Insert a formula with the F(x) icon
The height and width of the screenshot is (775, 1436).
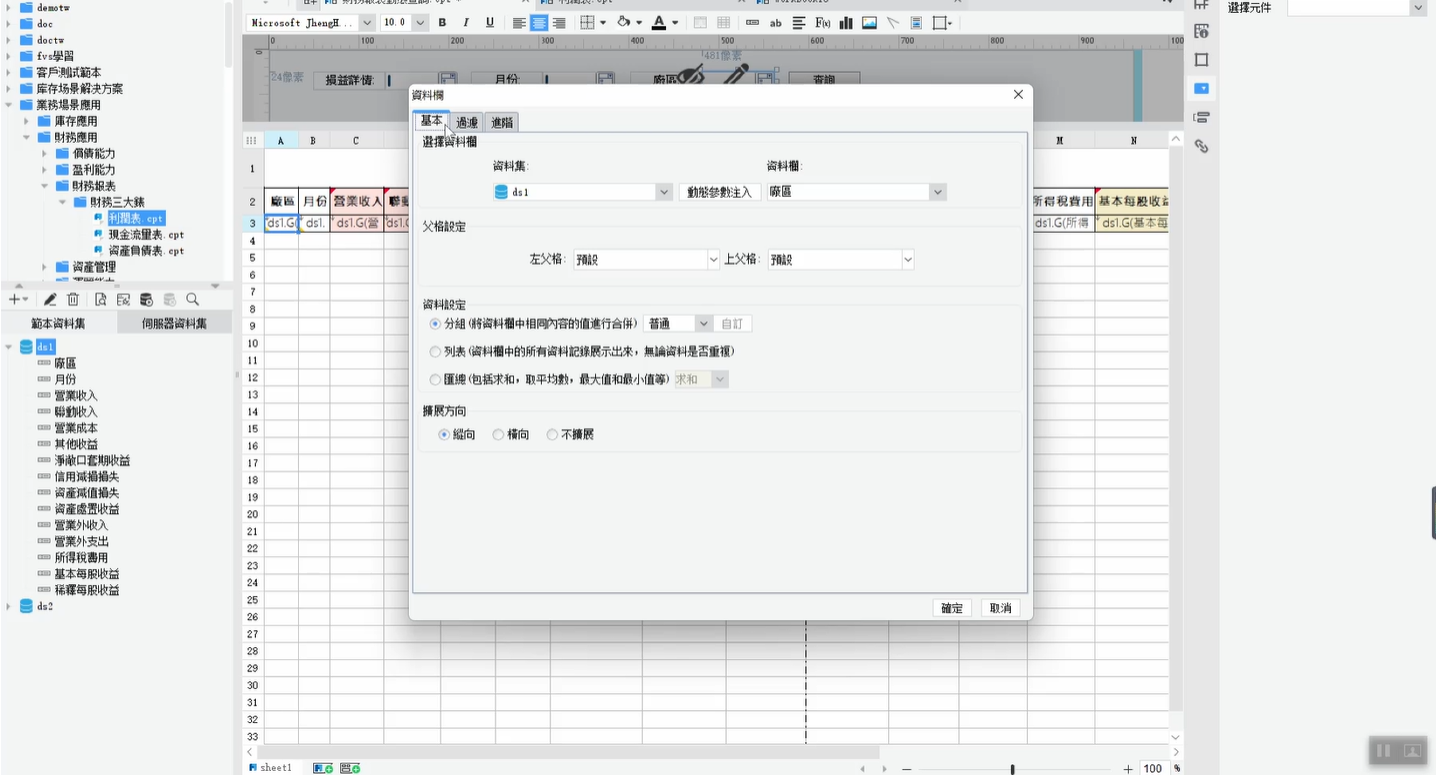click(x=822, y=22)
